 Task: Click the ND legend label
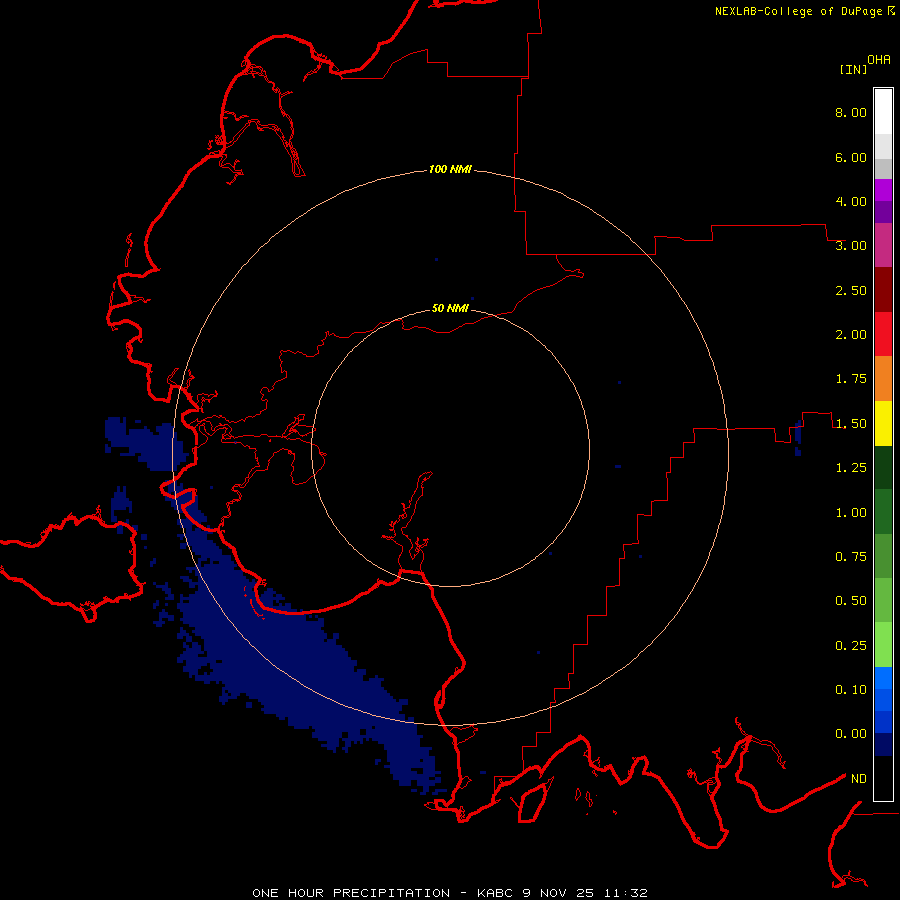point(858,779)
